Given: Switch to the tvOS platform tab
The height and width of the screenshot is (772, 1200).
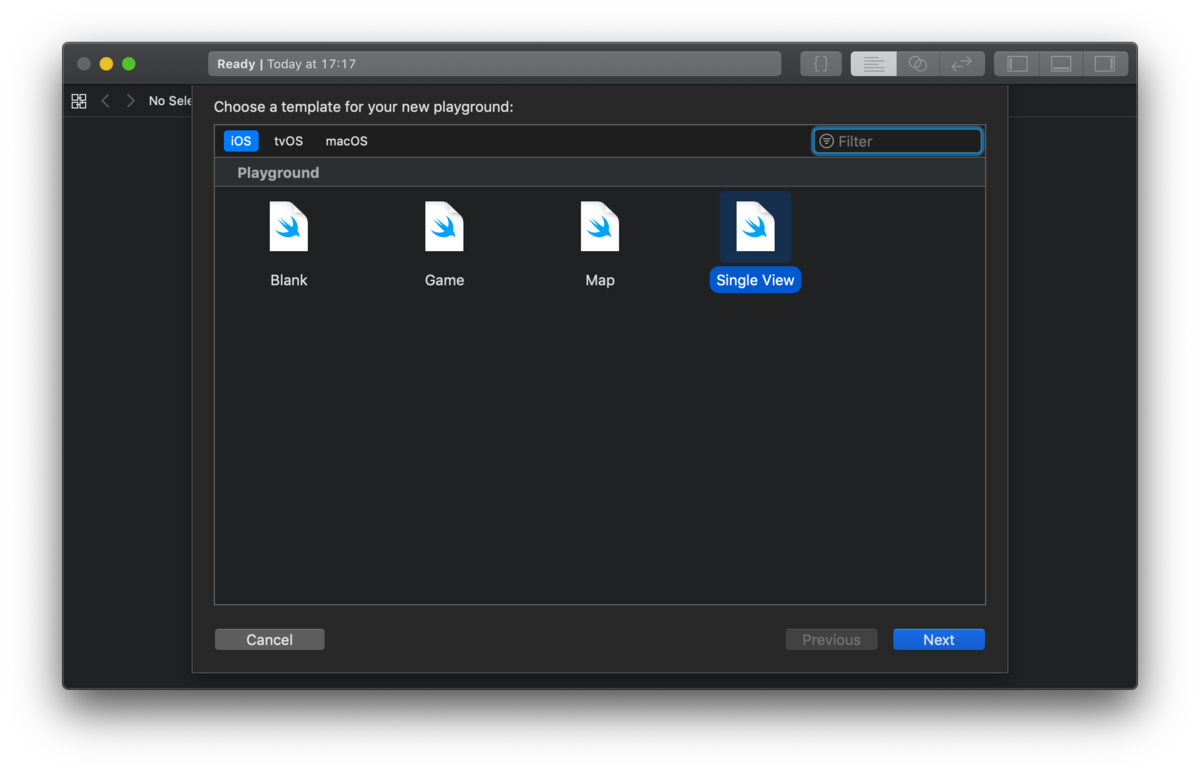Looking at the screenshot, I should pyautogui.click(x=288, y=141).
